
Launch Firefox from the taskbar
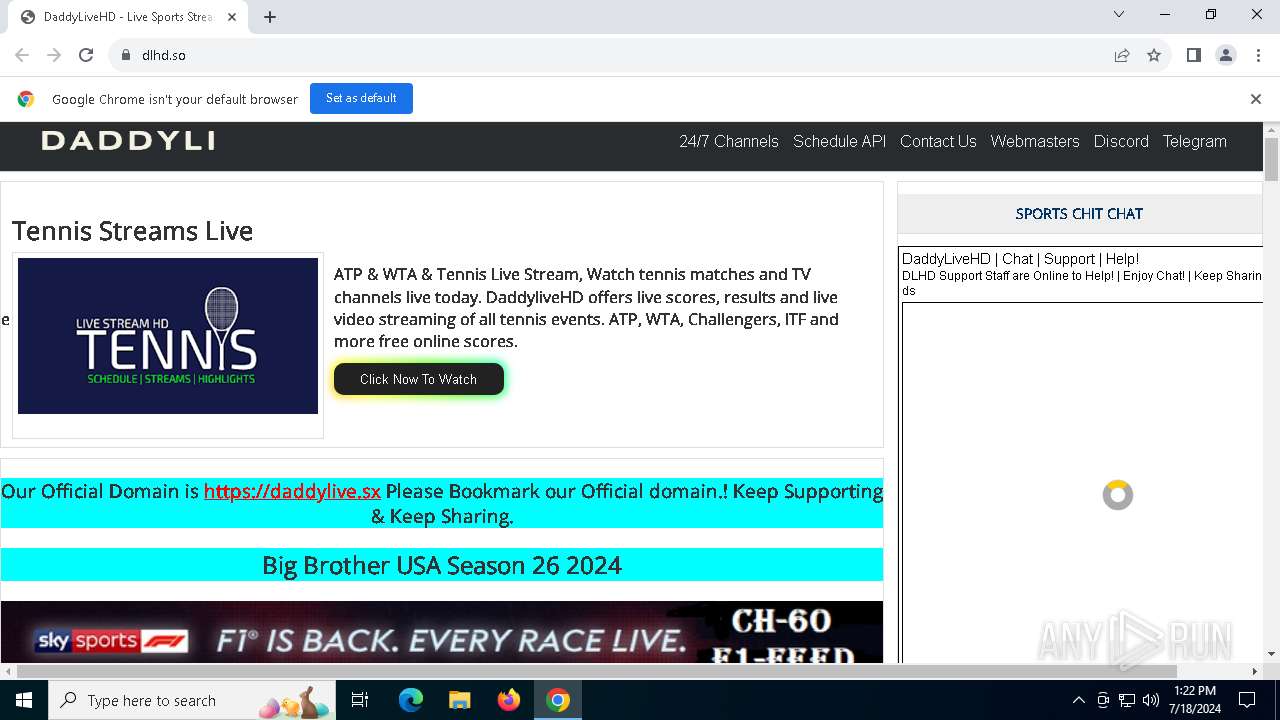tap(509, 700)
